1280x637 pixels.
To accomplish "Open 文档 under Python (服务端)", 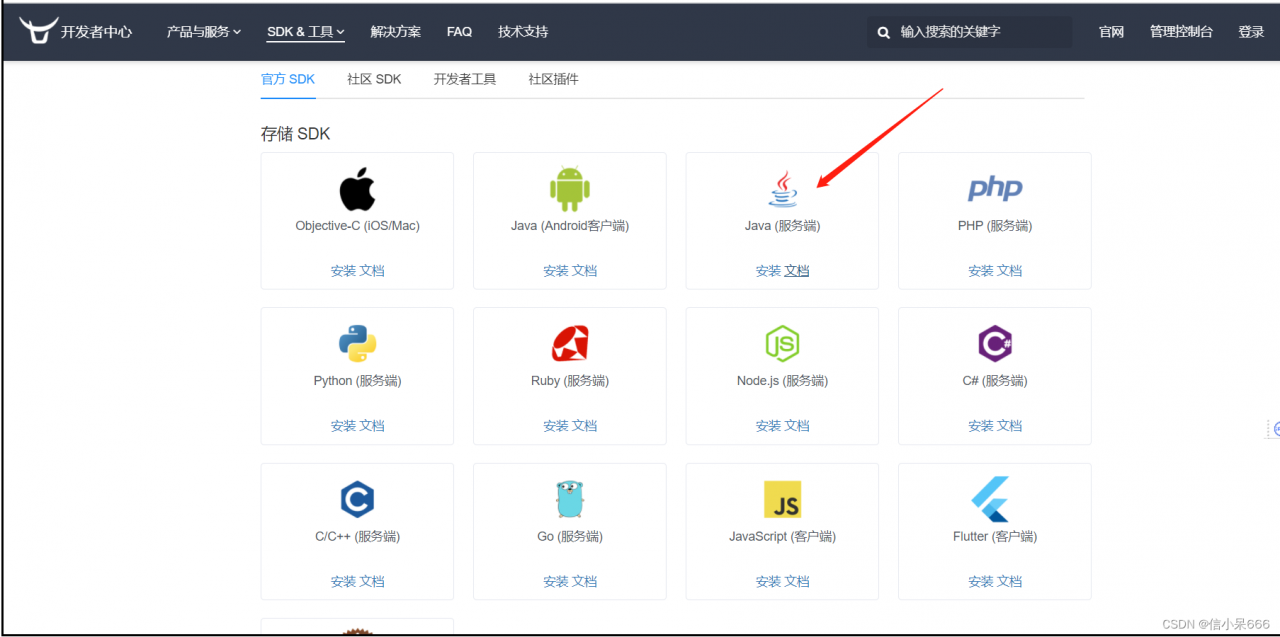I will pos(371,426).
